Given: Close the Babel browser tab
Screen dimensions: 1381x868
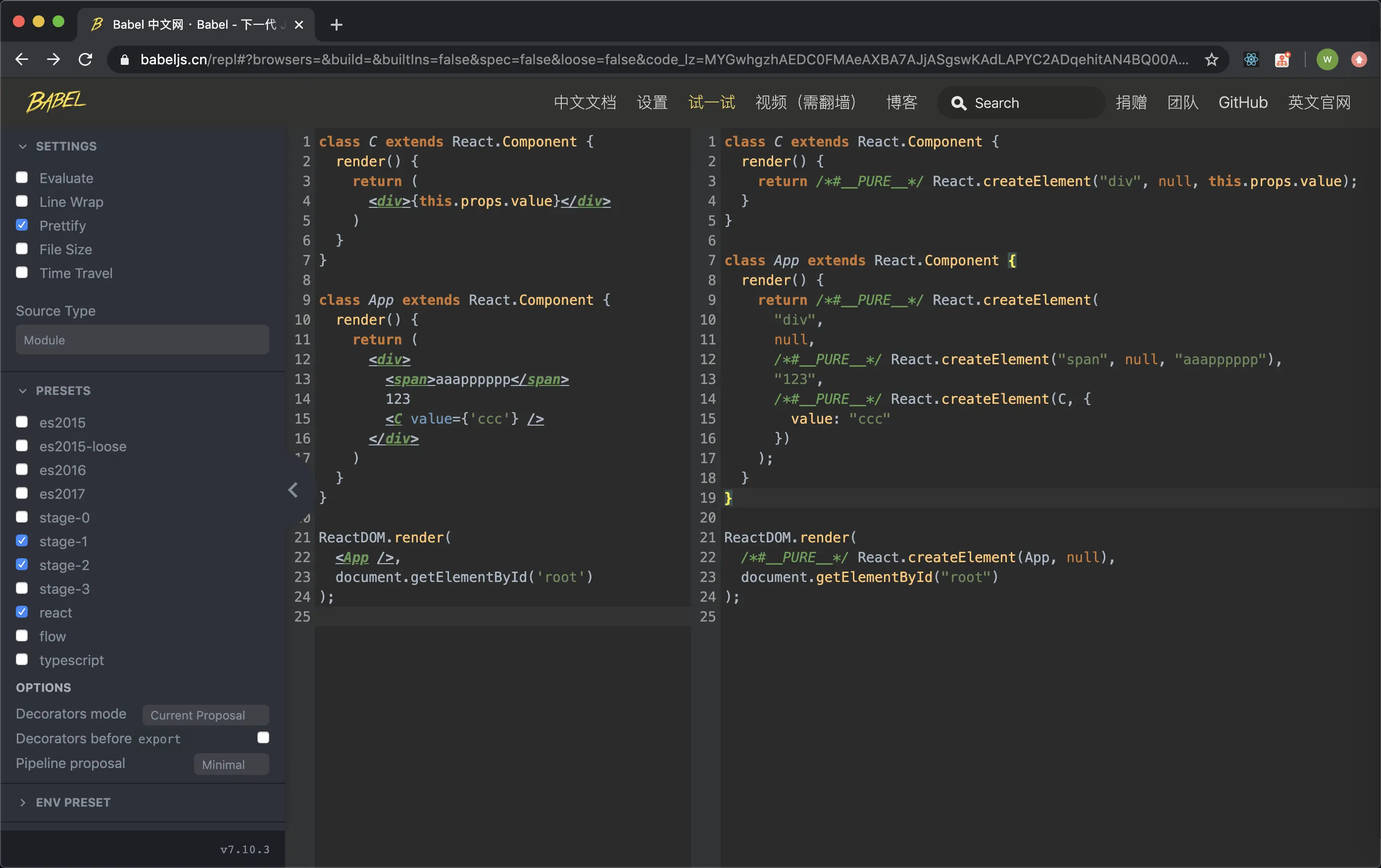Looking at the screenshot, I should pyautogui.click(x=299, y=25).
